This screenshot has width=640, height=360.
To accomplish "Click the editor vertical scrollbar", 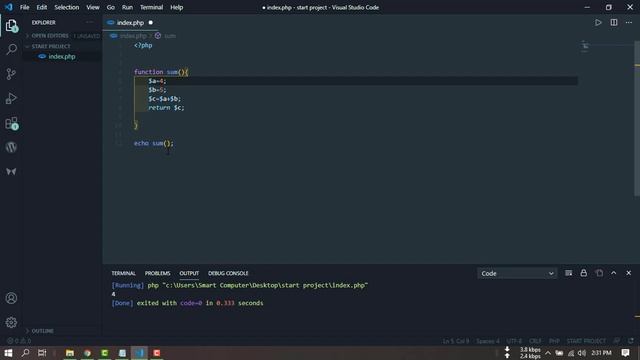I will [x=637, y=118].
